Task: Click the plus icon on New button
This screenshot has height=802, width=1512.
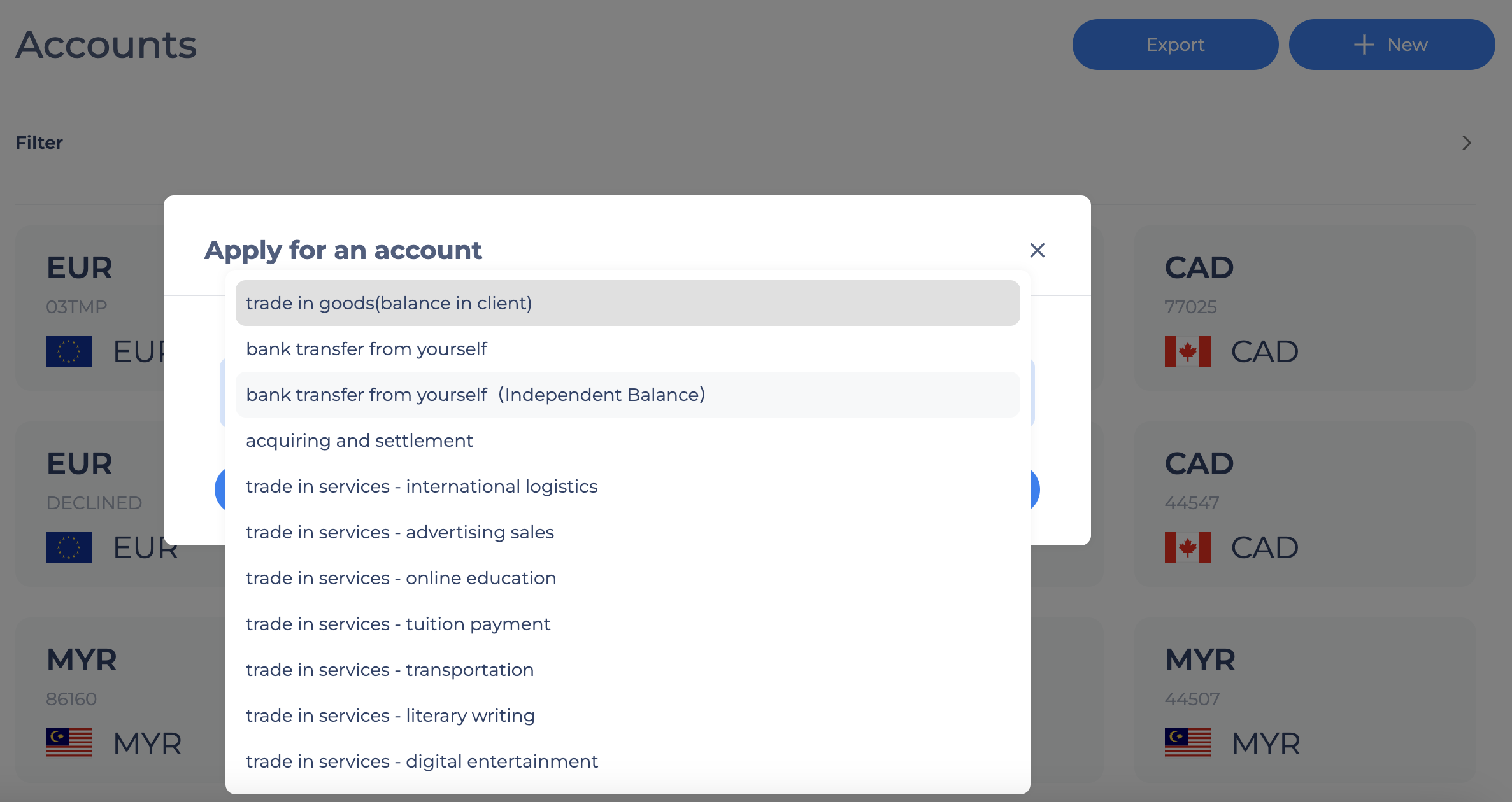Action: [x=1364, y=45]
